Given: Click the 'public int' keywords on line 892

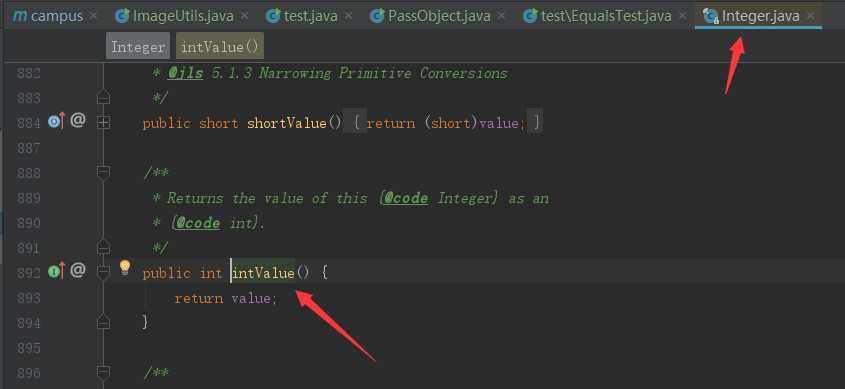Looking at the screenshot, I should point(183,273).
